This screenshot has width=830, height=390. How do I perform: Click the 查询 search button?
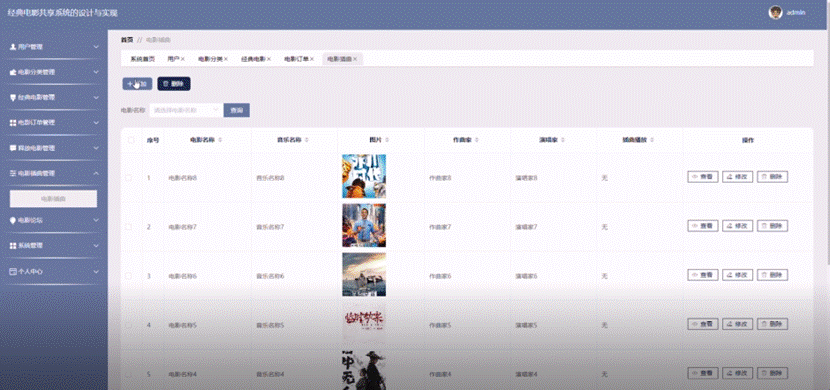[237, 110]
